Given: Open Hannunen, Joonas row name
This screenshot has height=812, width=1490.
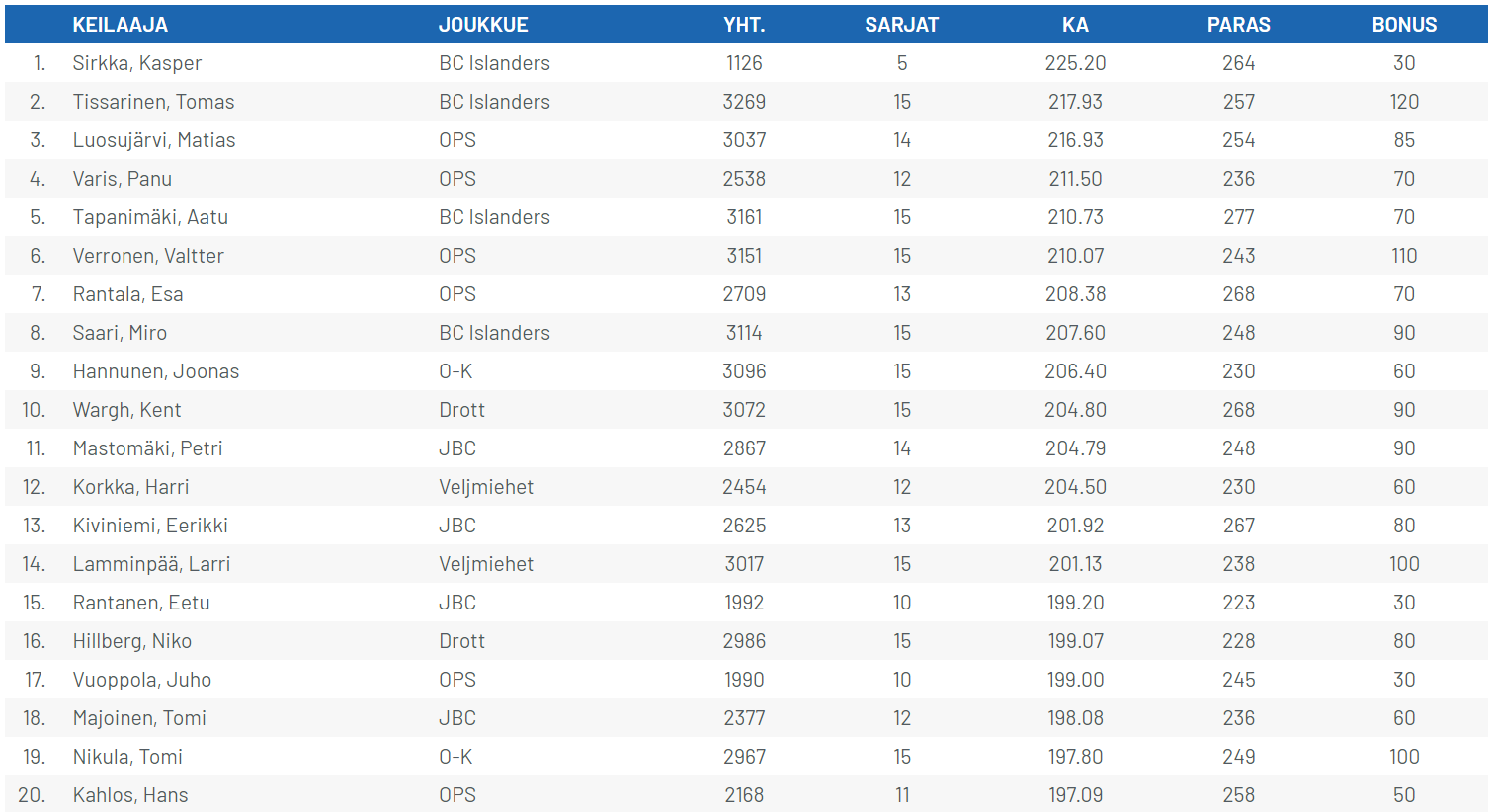Looking at the screenshot, I should click(x=156, y=371).
